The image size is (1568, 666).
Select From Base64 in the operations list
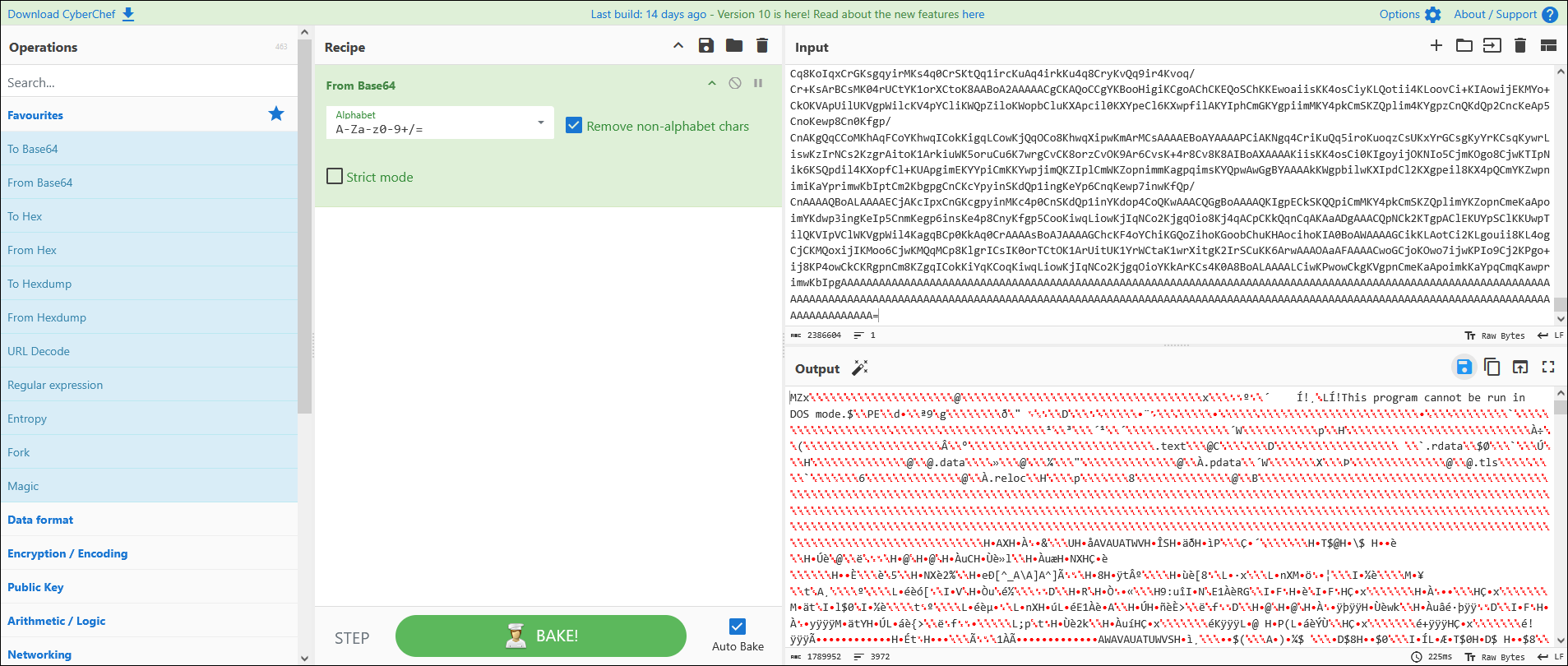[149, 183]
